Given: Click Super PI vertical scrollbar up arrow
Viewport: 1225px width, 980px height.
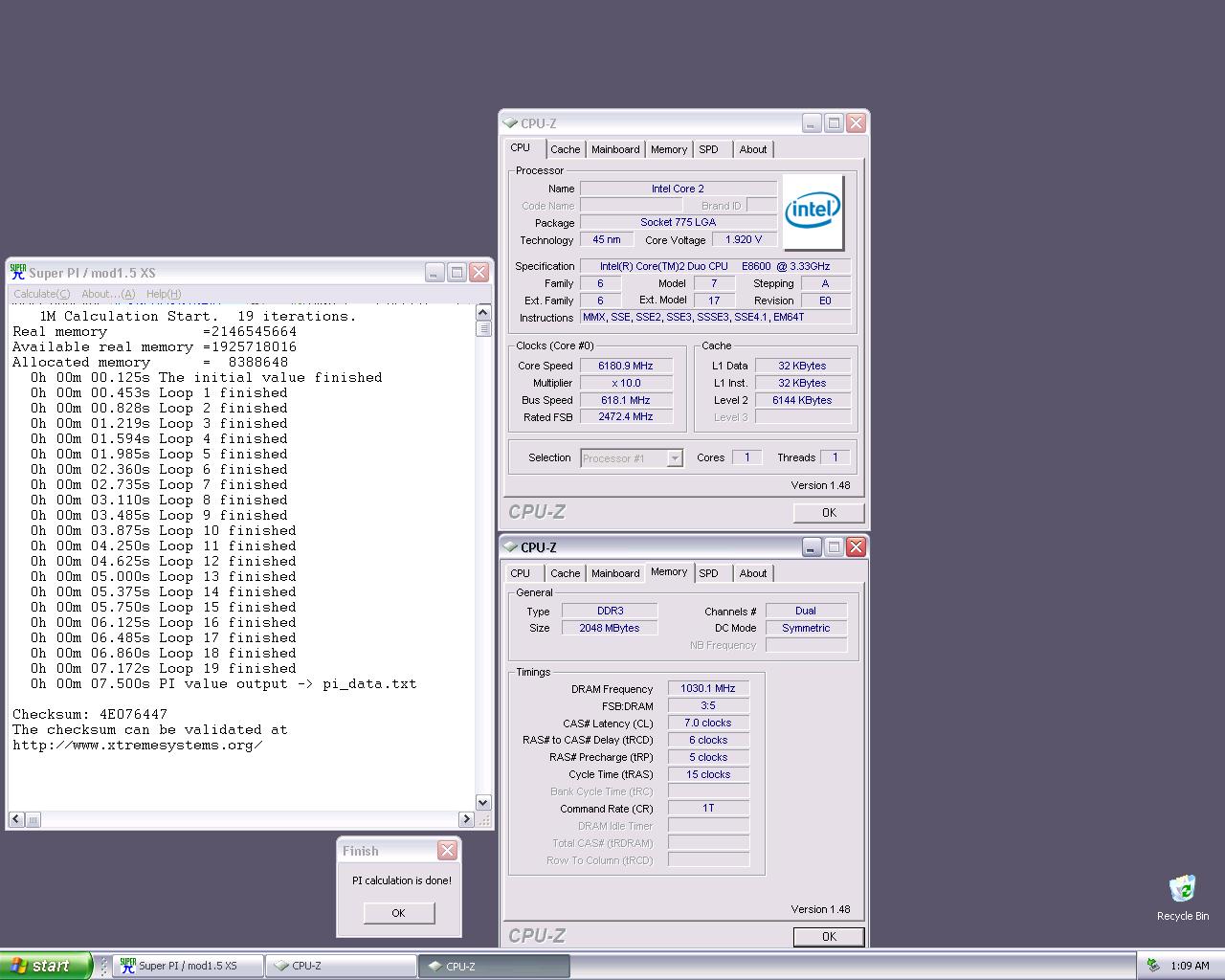Looking at the screenshot, I should click(482, 312).
